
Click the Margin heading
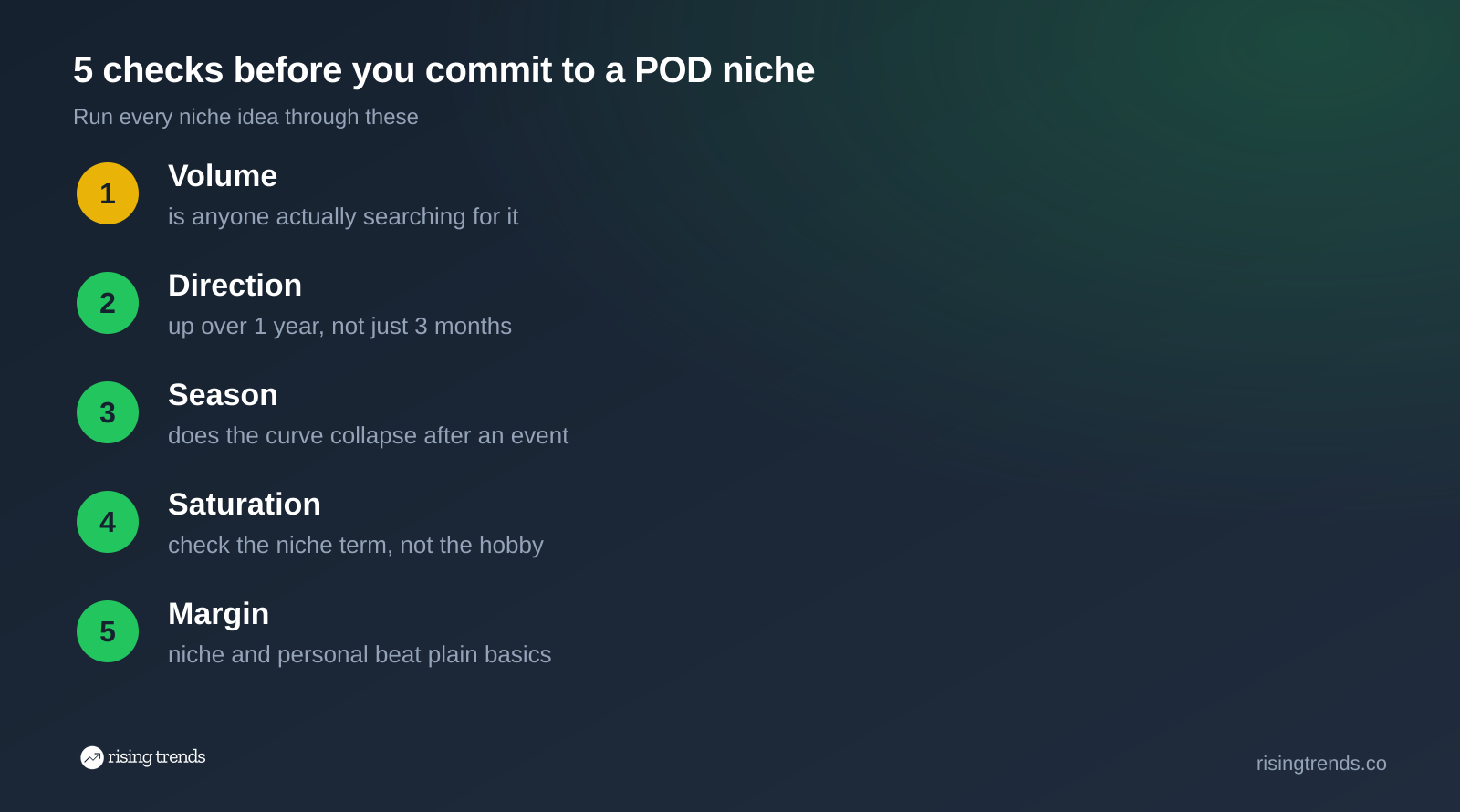[x=218, y=615]
